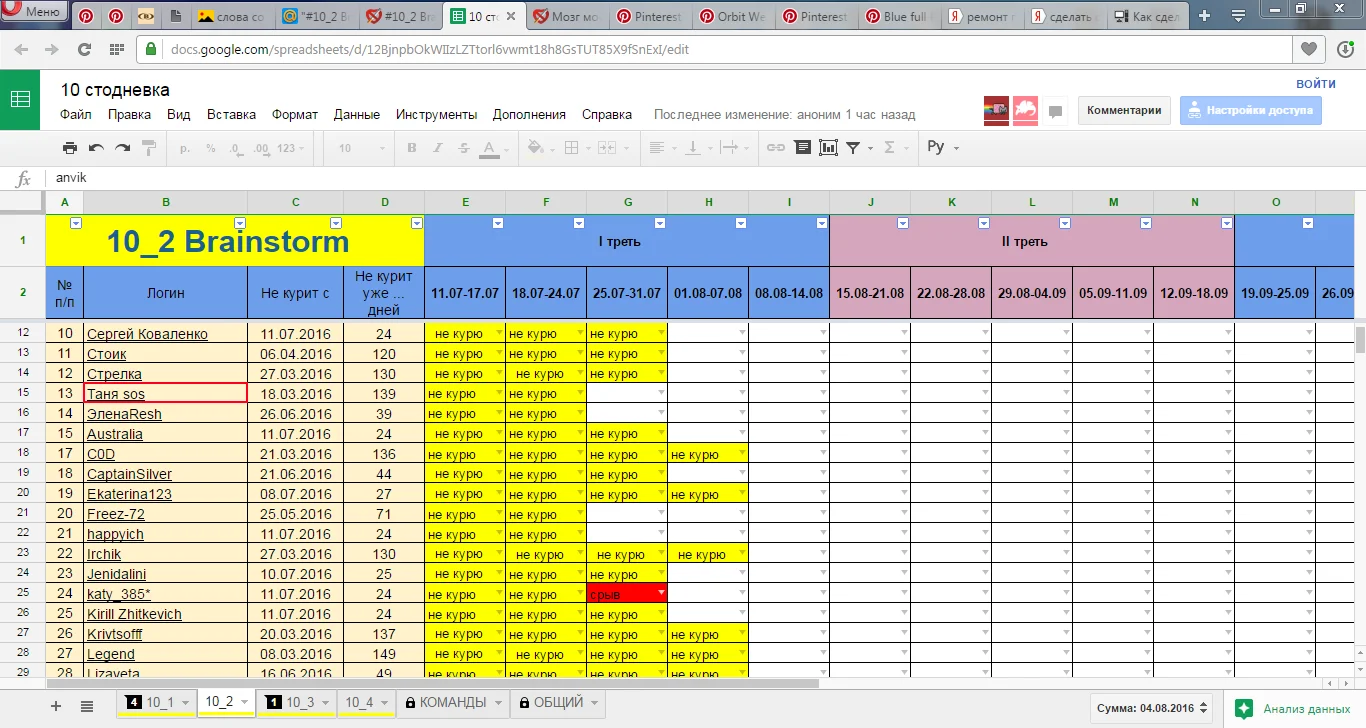Open the 'Сергей Коваленко' login link
The height and width of the screenshot is (728, 1366).
(x=147, y=334)
